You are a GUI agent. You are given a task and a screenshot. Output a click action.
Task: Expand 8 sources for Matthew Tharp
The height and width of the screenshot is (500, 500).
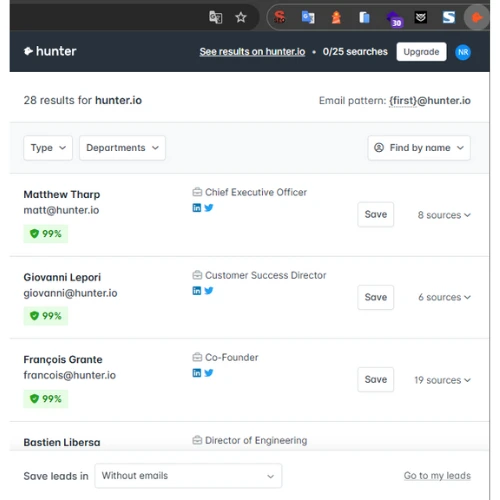[444, 215]
